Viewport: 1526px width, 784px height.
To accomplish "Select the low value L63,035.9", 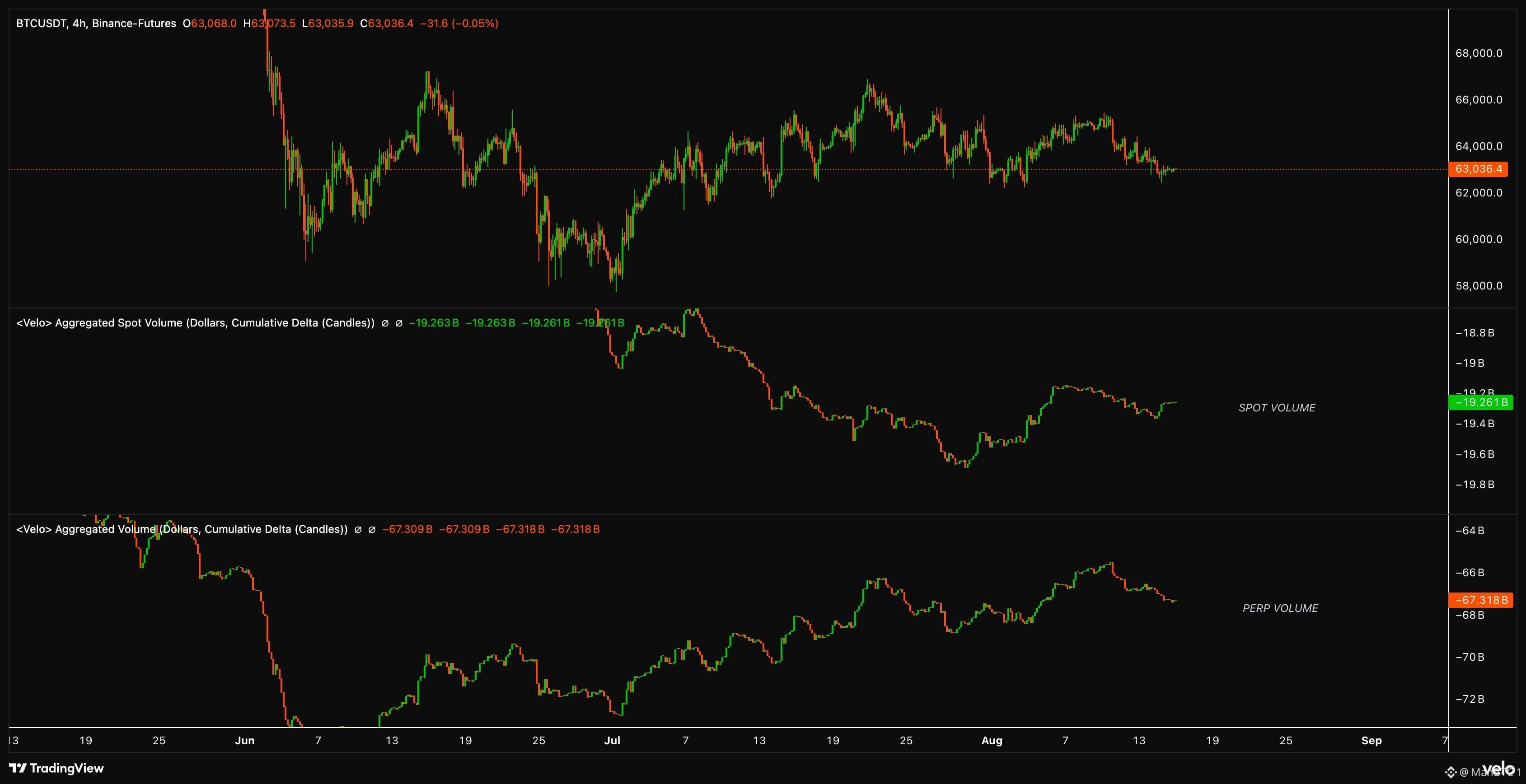I will (328, 23).
